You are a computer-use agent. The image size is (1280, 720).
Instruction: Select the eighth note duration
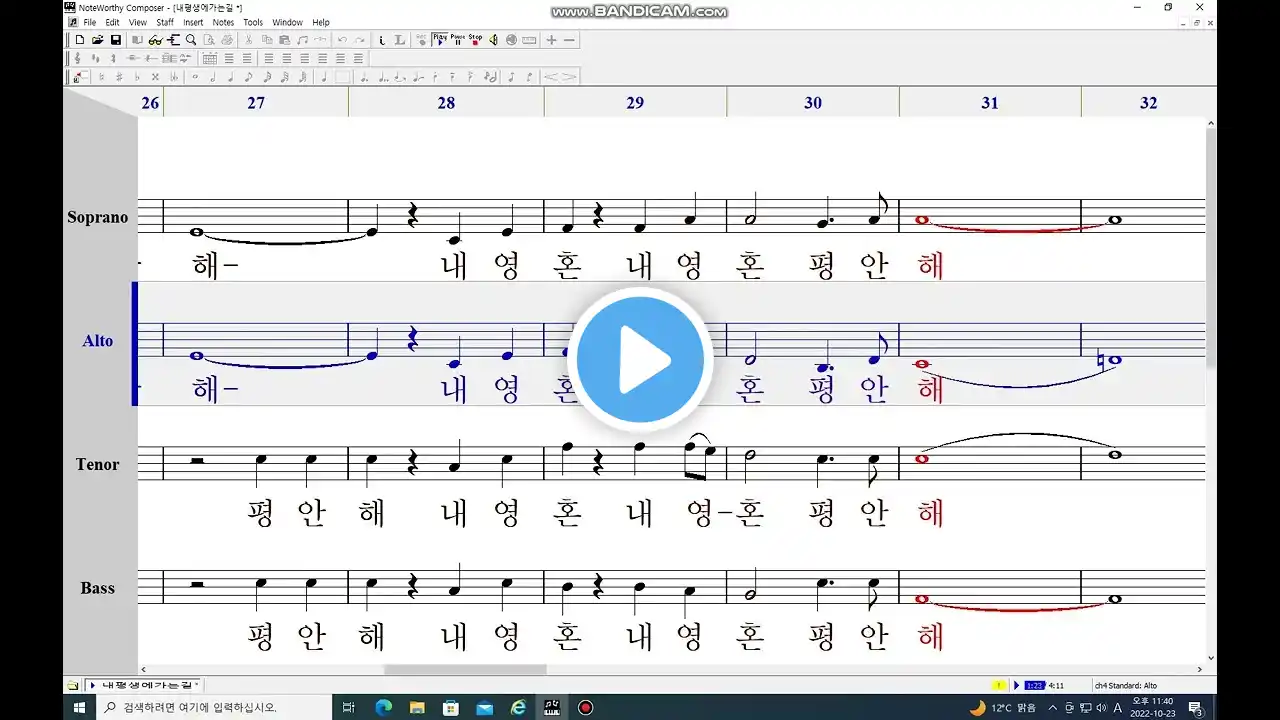pos(249,77)
